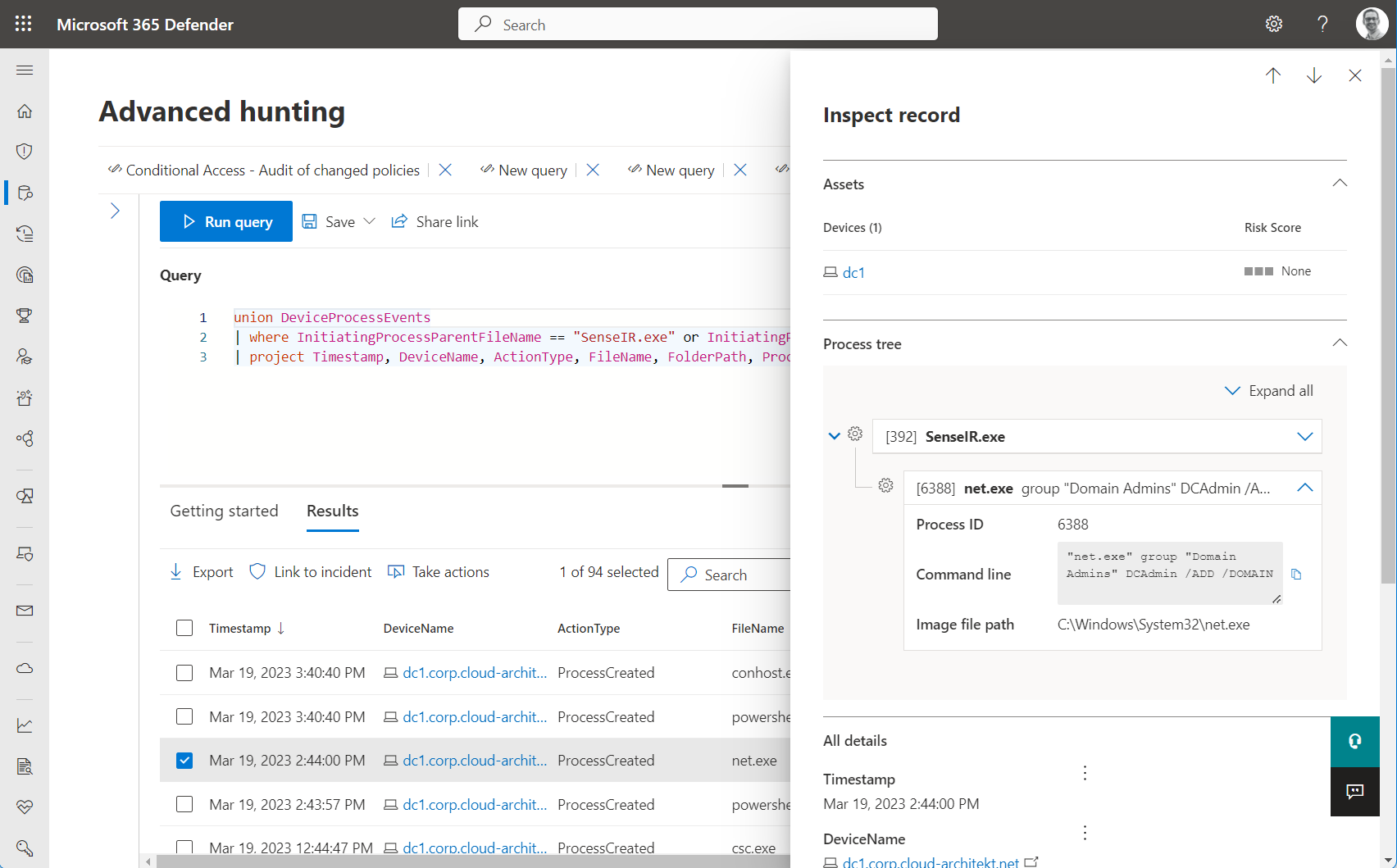The height and width of the screenshot is (868, 1397).
Task: Open the shield Incidents icon in sidebar
Action: [25, 152]
